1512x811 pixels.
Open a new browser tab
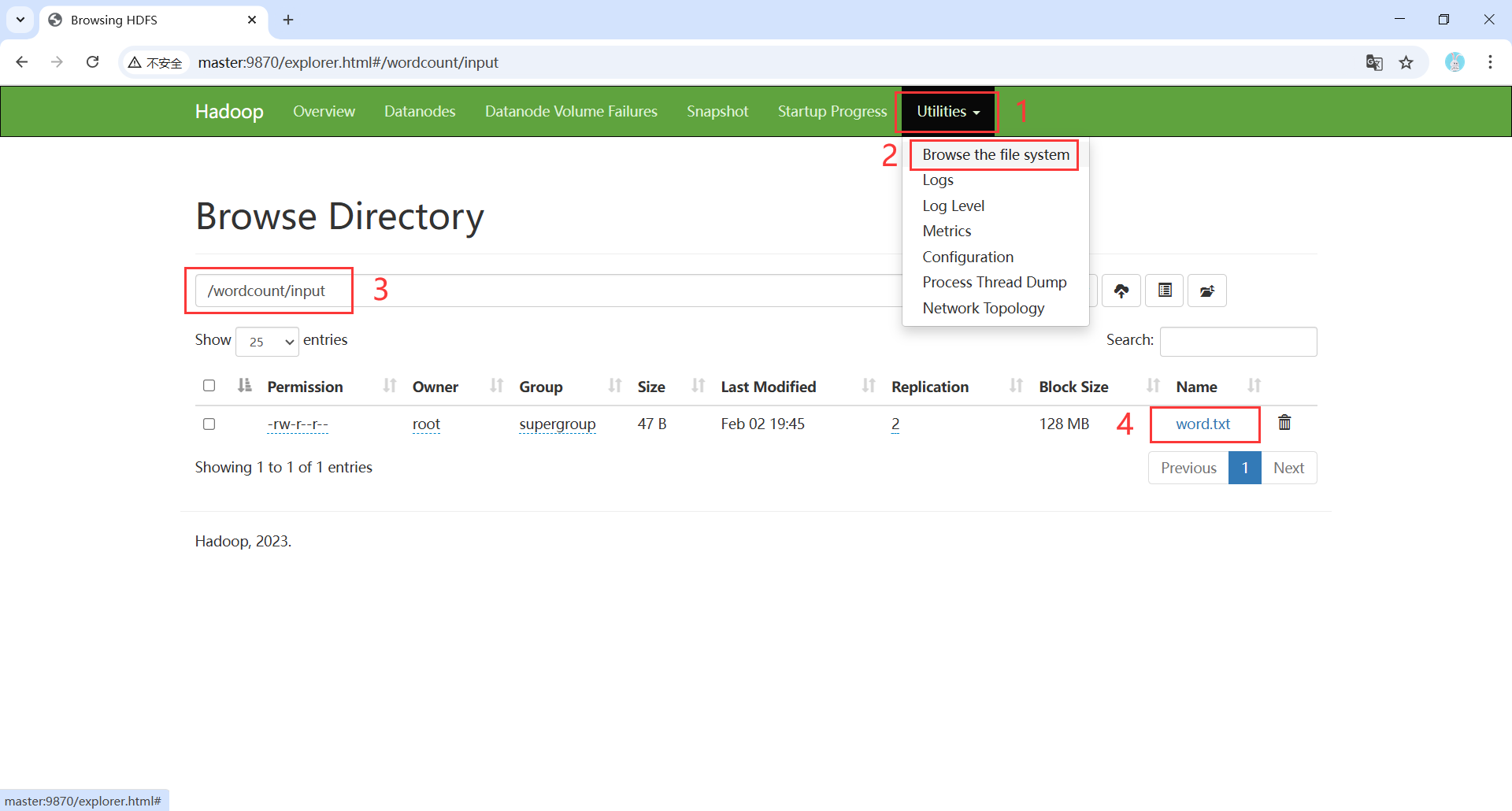[288, 20]
